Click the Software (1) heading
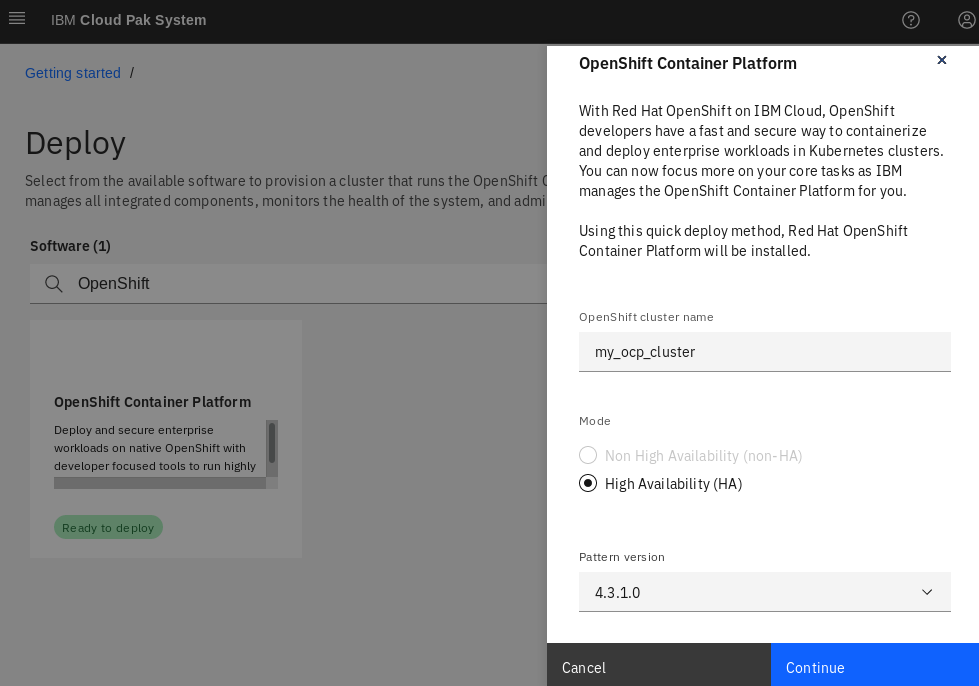Viewport: 979px width, 686px height. tap(71, 246)
